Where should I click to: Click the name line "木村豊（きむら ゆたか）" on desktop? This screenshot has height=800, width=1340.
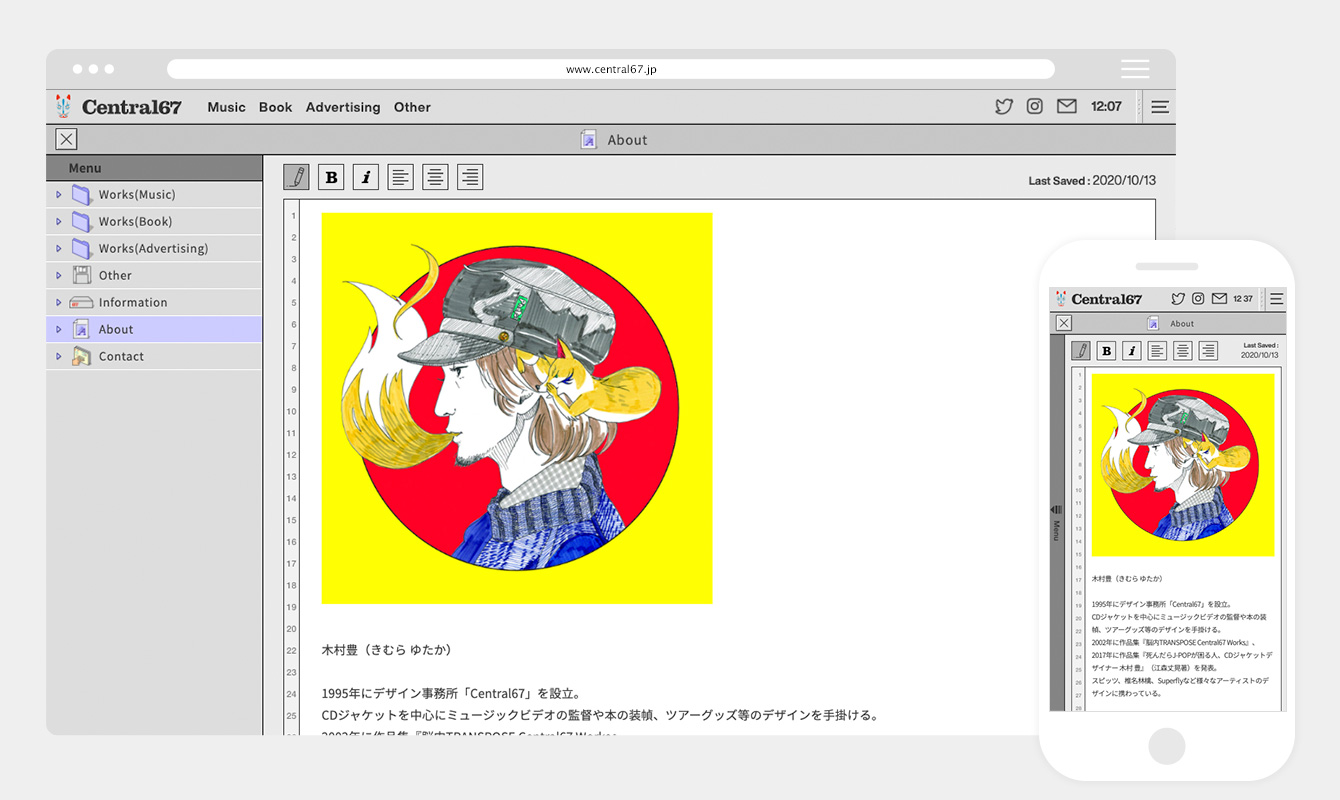pyautogui.click(x=387, y=650)
